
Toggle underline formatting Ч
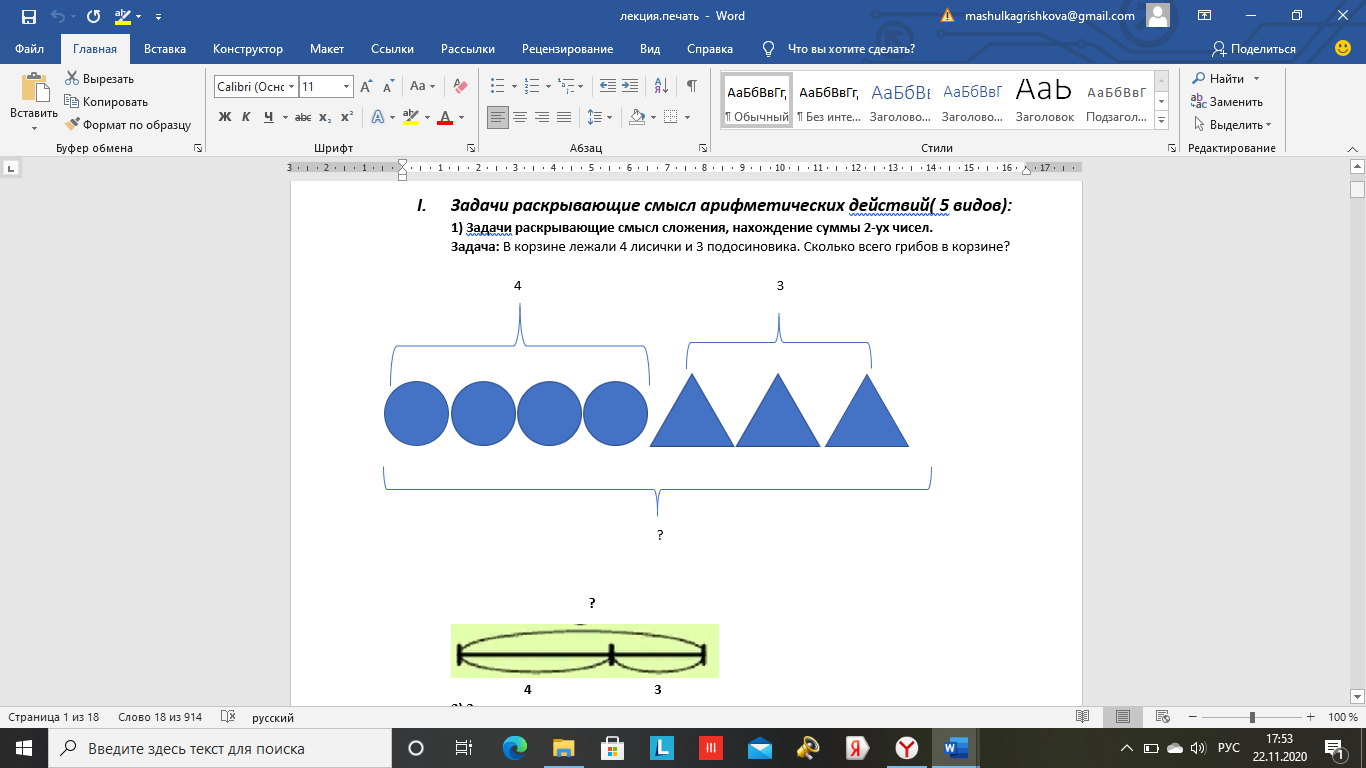(269, 117)
